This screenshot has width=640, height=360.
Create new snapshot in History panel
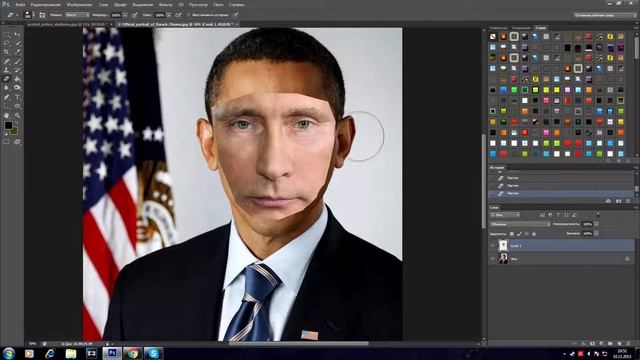click(x=618, y=201)
